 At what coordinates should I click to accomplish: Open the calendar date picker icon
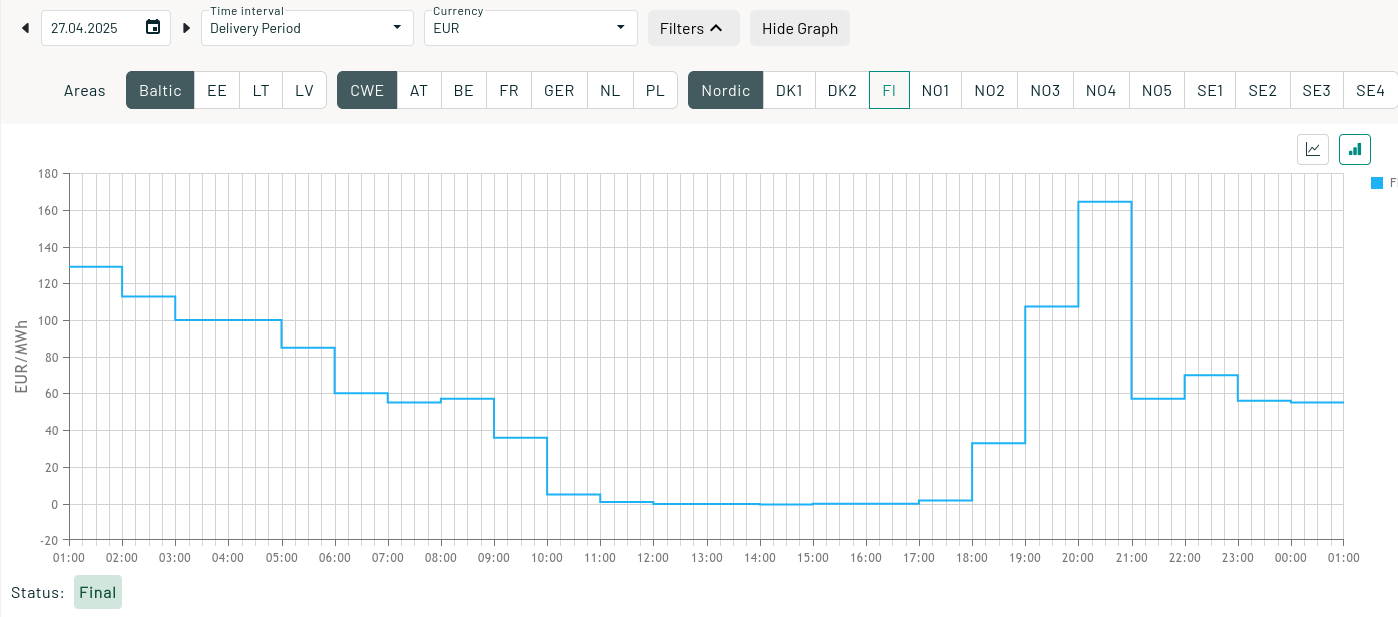tap(153, 27)
